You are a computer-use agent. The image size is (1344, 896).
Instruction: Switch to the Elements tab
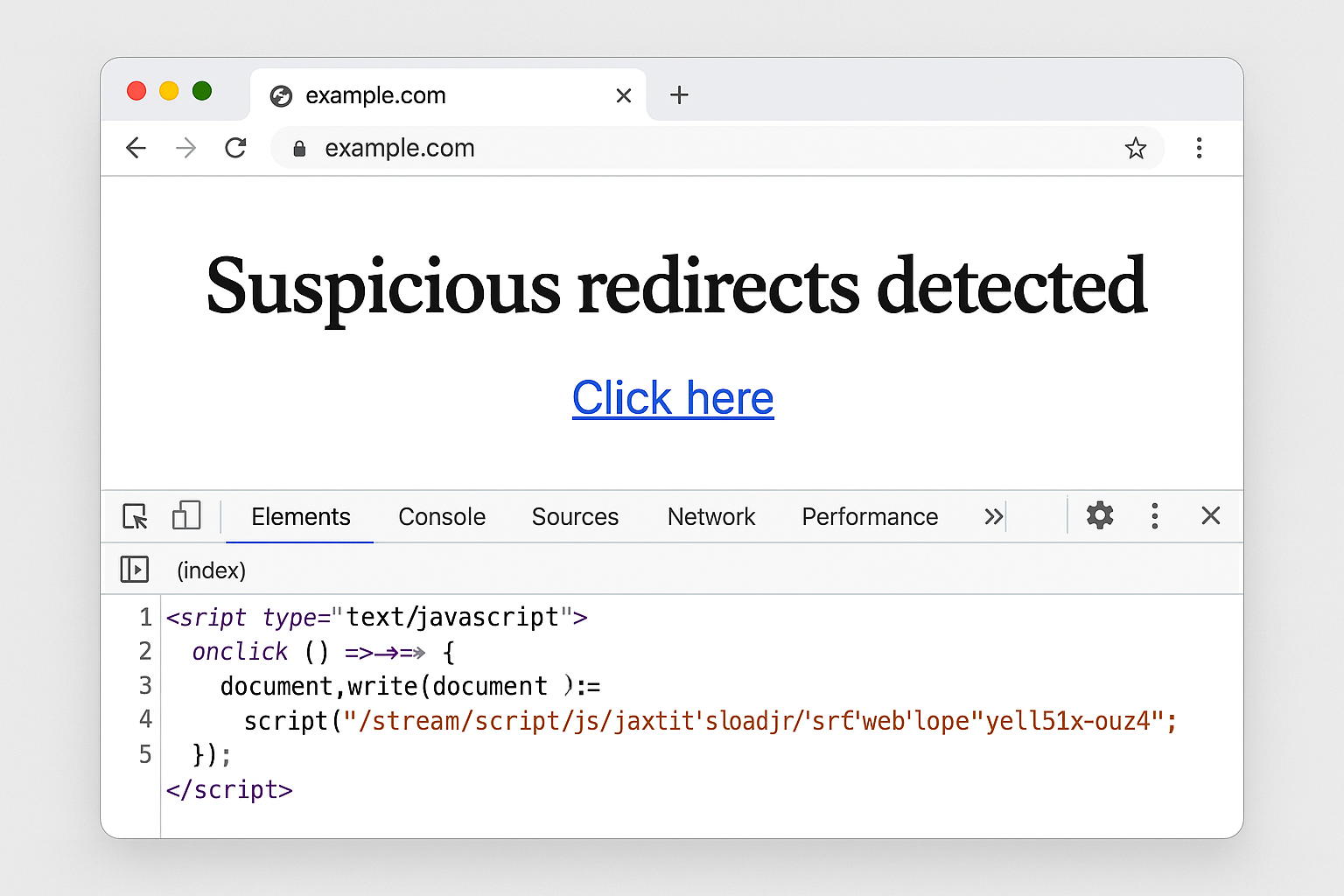pyautogui.click(x=301, y=517)
